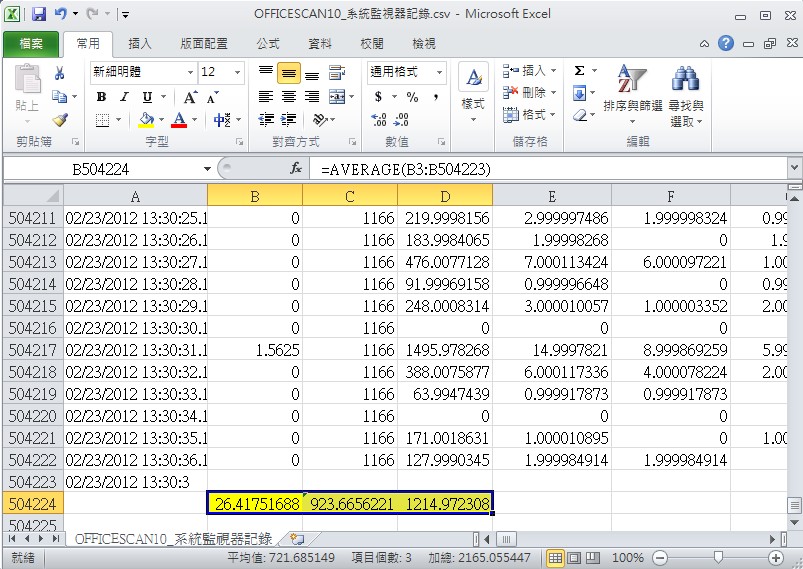Toggle italic formatting

pyautogui.click(x=124, y=97)
